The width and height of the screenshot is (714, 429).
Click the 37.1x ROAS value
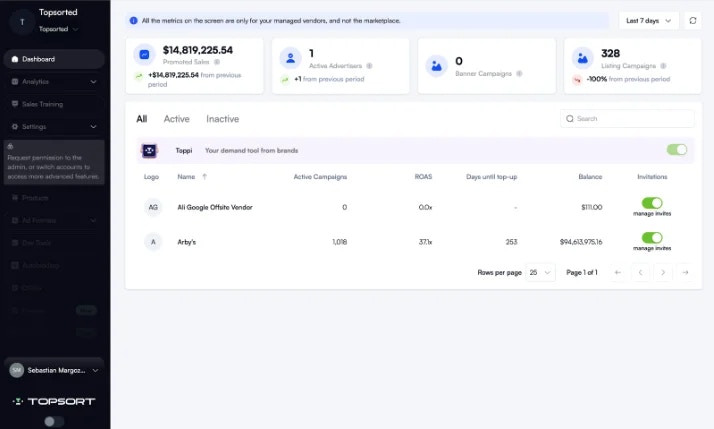pos(425,242)
